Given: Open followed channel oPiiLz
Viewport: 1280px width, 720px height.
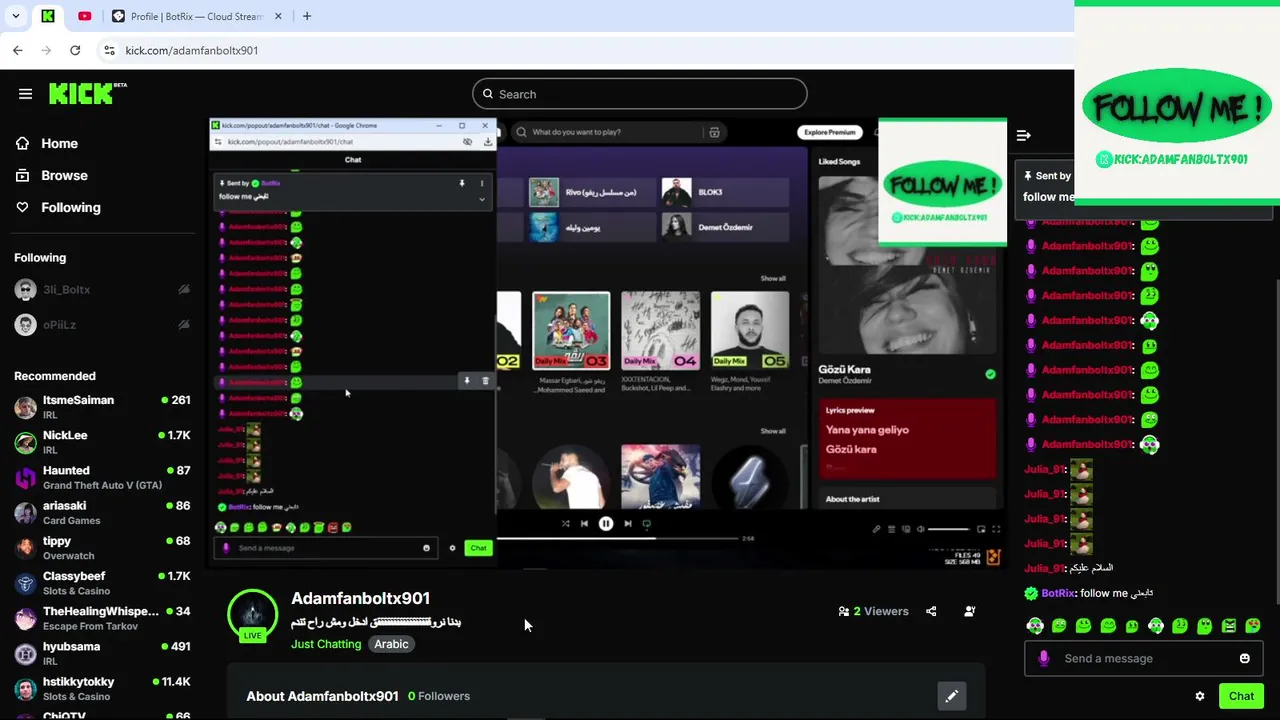Looking at the screenshot, I should tap(59, 324).
